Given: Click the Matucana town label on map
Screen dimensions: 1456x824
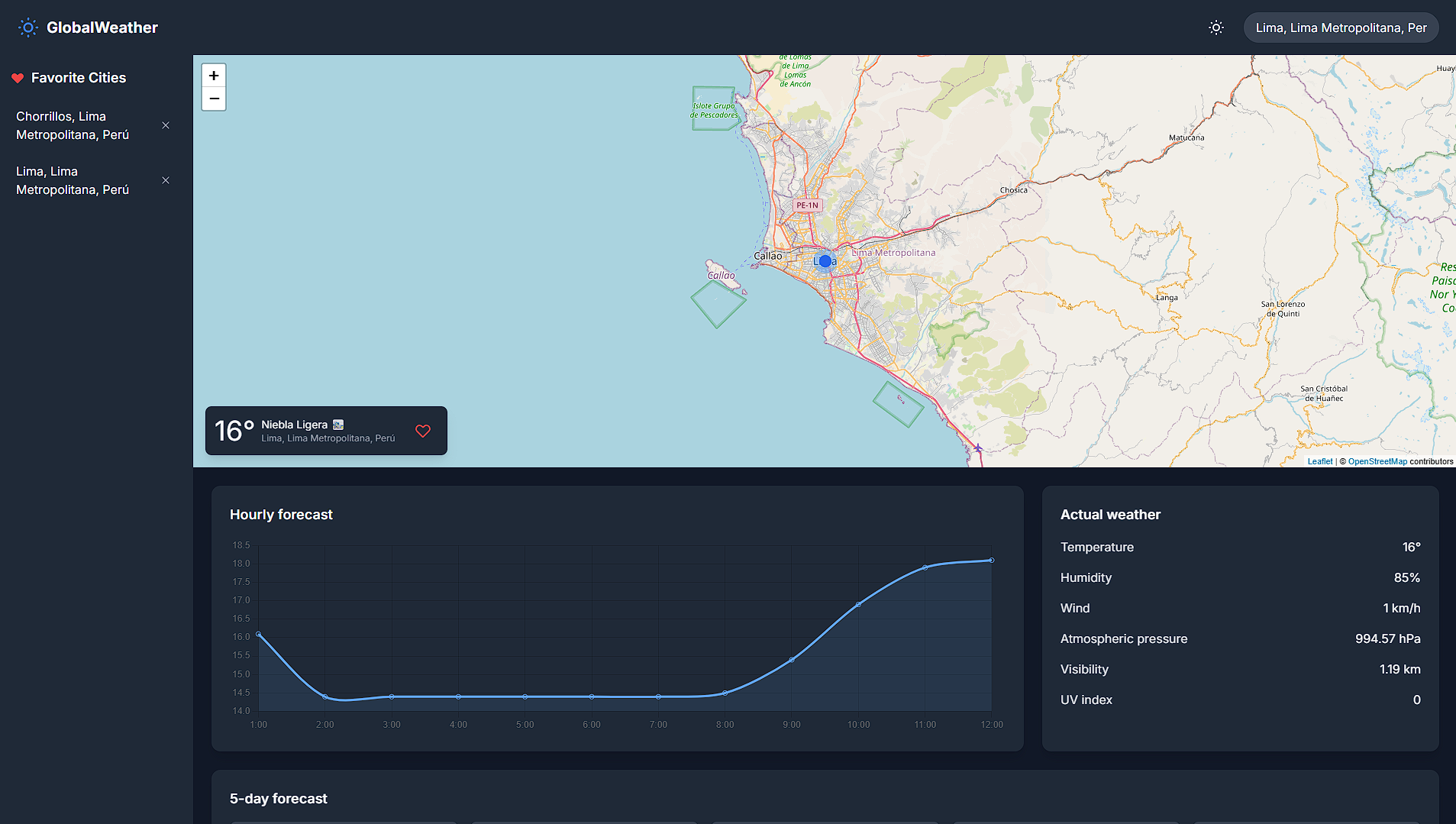Looking at the screenshot, I should click(1186, 137).
